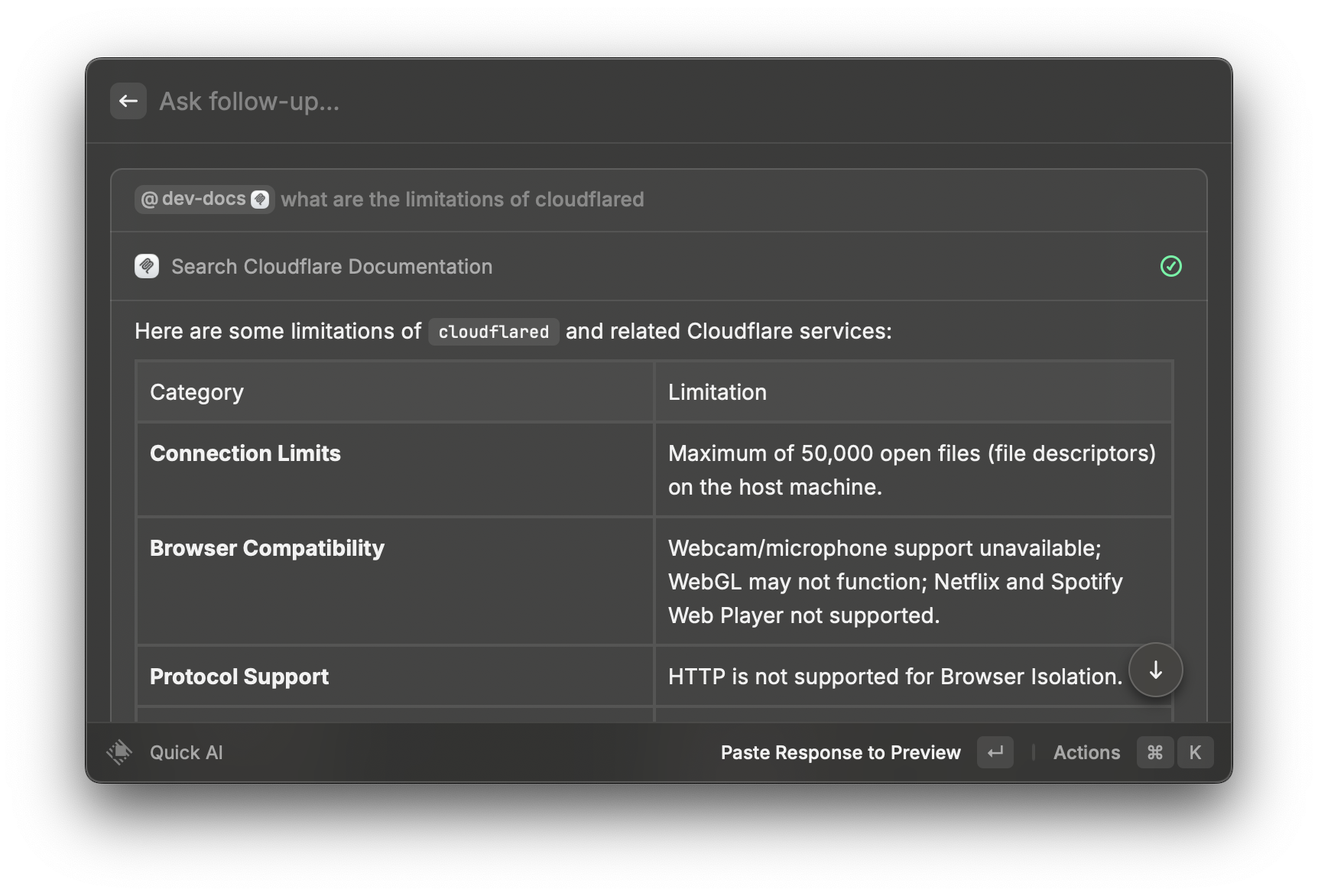Select the Browser Compatibility cell
1318x896 pixels.
point(395,581)
